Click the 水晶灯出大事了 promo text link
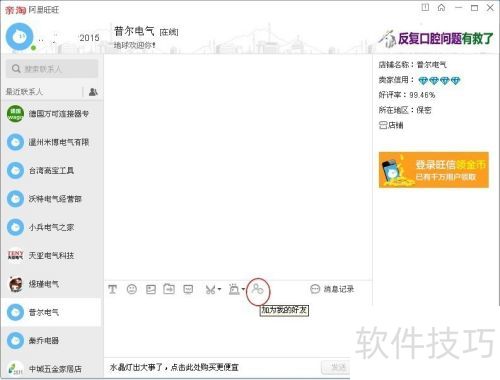 (x=174, y=367)
